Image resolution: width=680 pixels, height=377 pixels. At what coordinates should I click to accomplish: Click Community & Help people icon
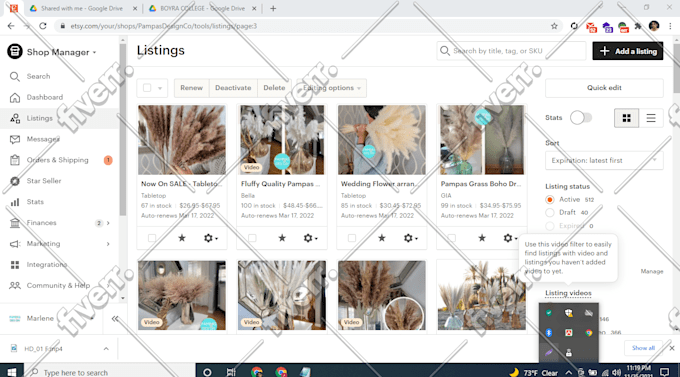click(x=15, y=285)
